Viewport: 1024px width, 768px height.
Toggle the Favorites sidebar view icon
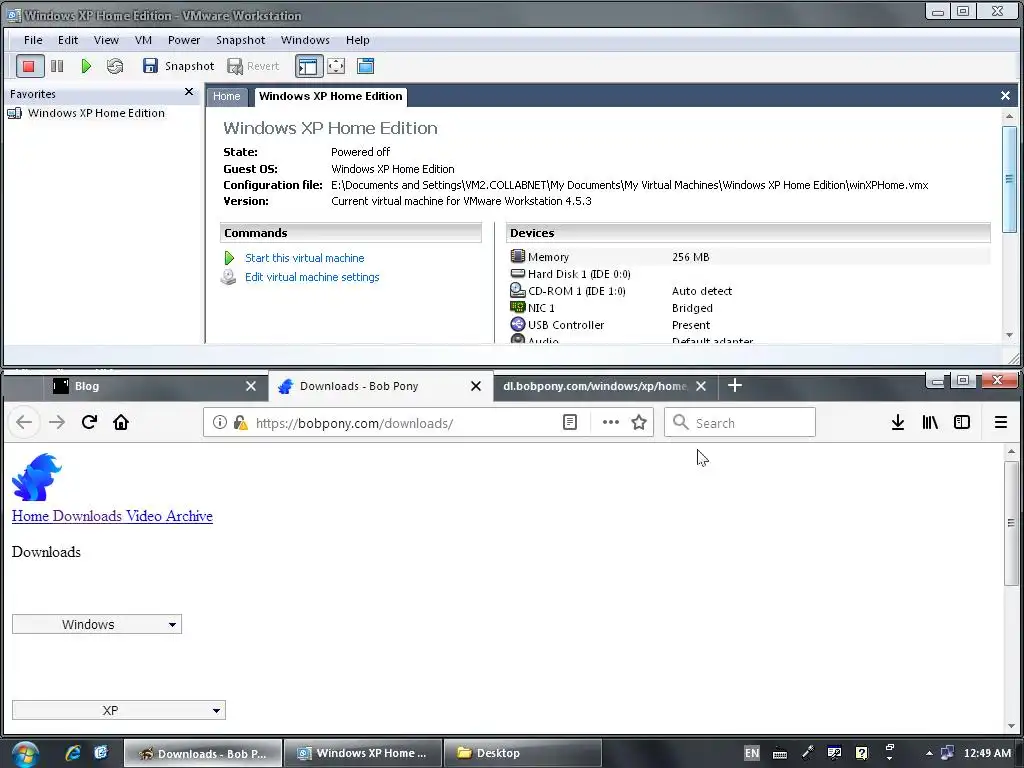point(308,66)
